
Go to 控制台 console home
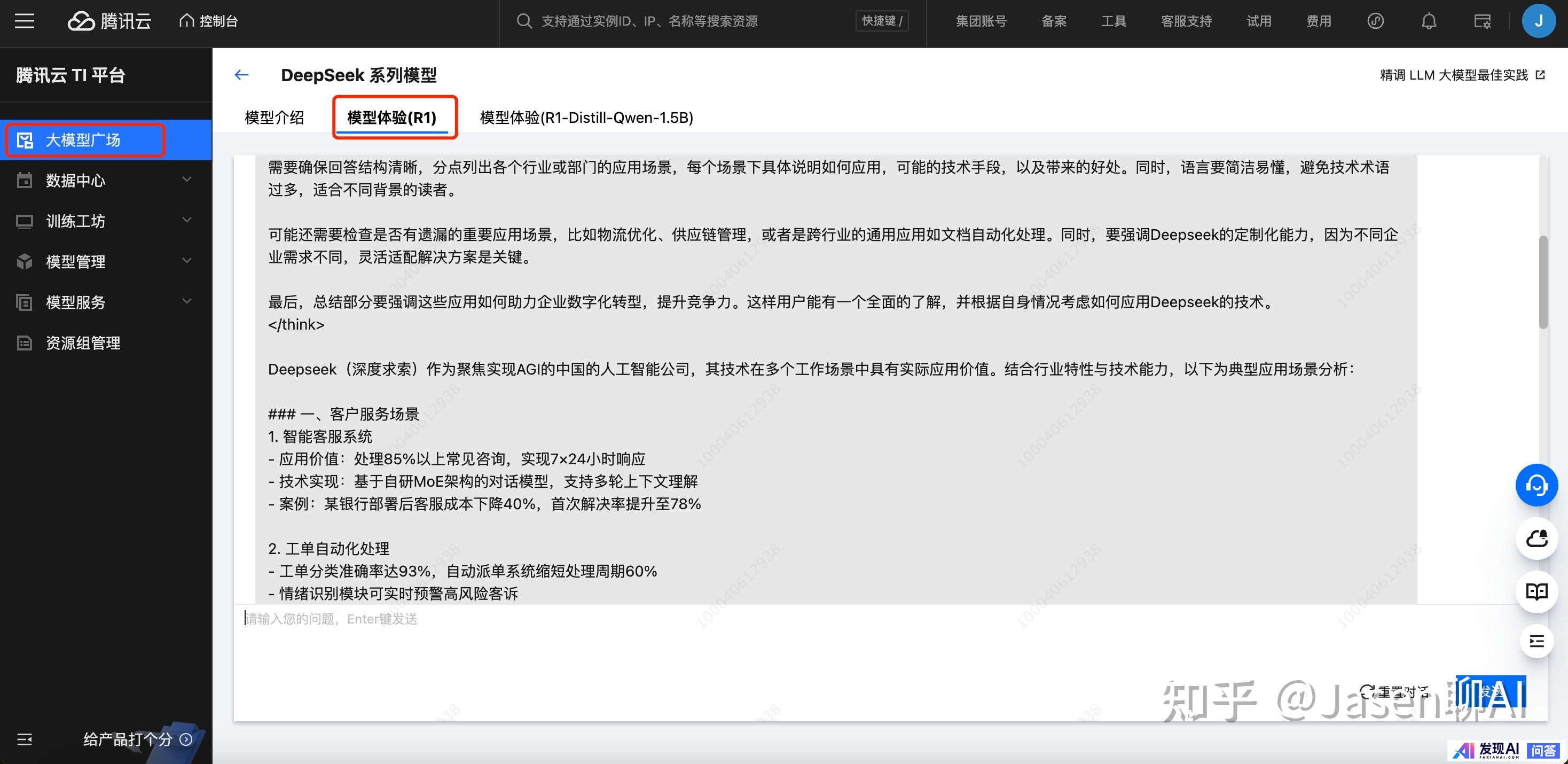tap(209, 21)
